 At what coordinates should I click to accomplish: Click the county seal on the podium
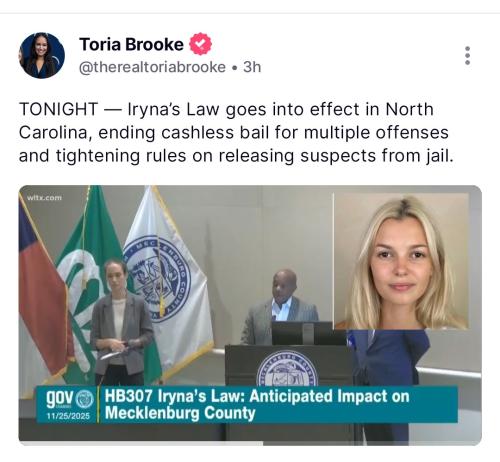click(x=287, y=368)
